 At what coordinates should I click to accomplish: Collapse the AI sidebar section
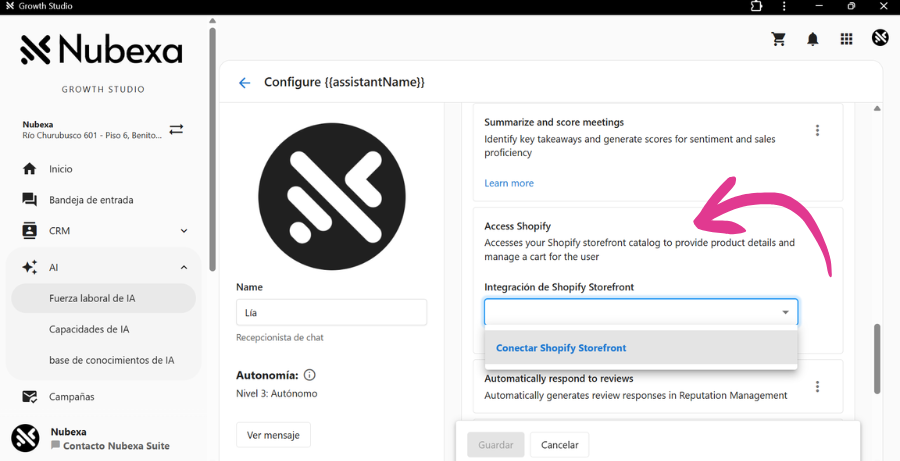184,268
